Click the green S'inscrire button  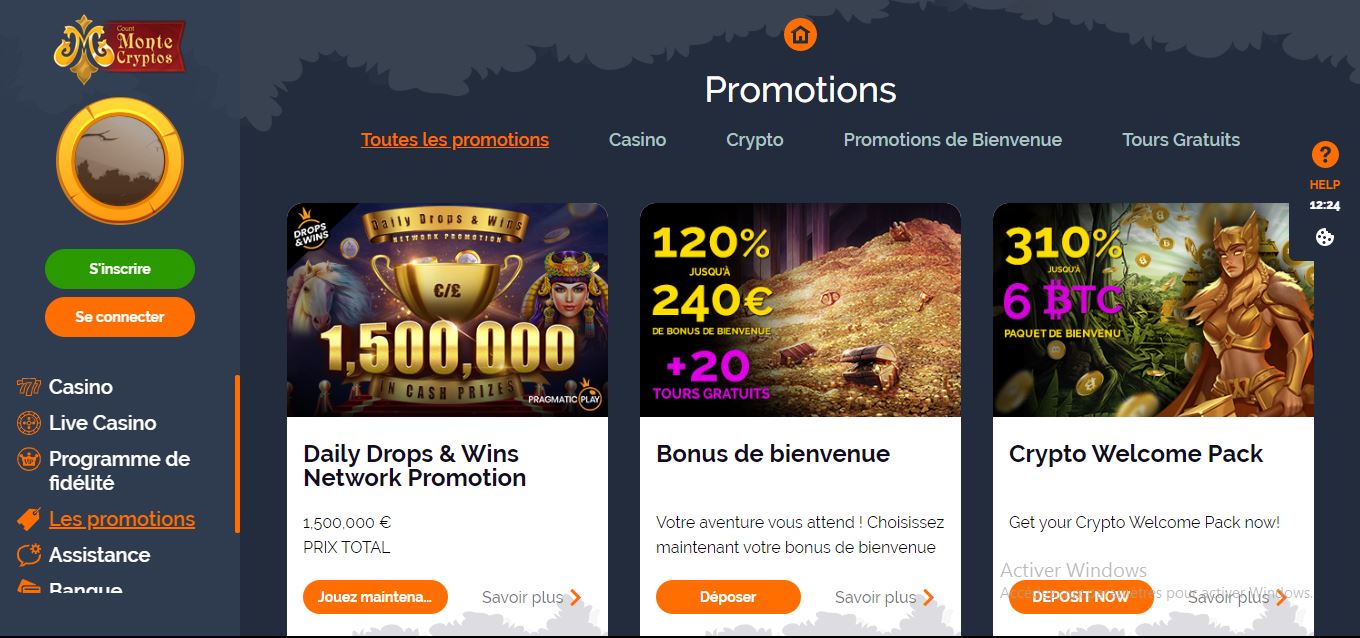[120, 269]
